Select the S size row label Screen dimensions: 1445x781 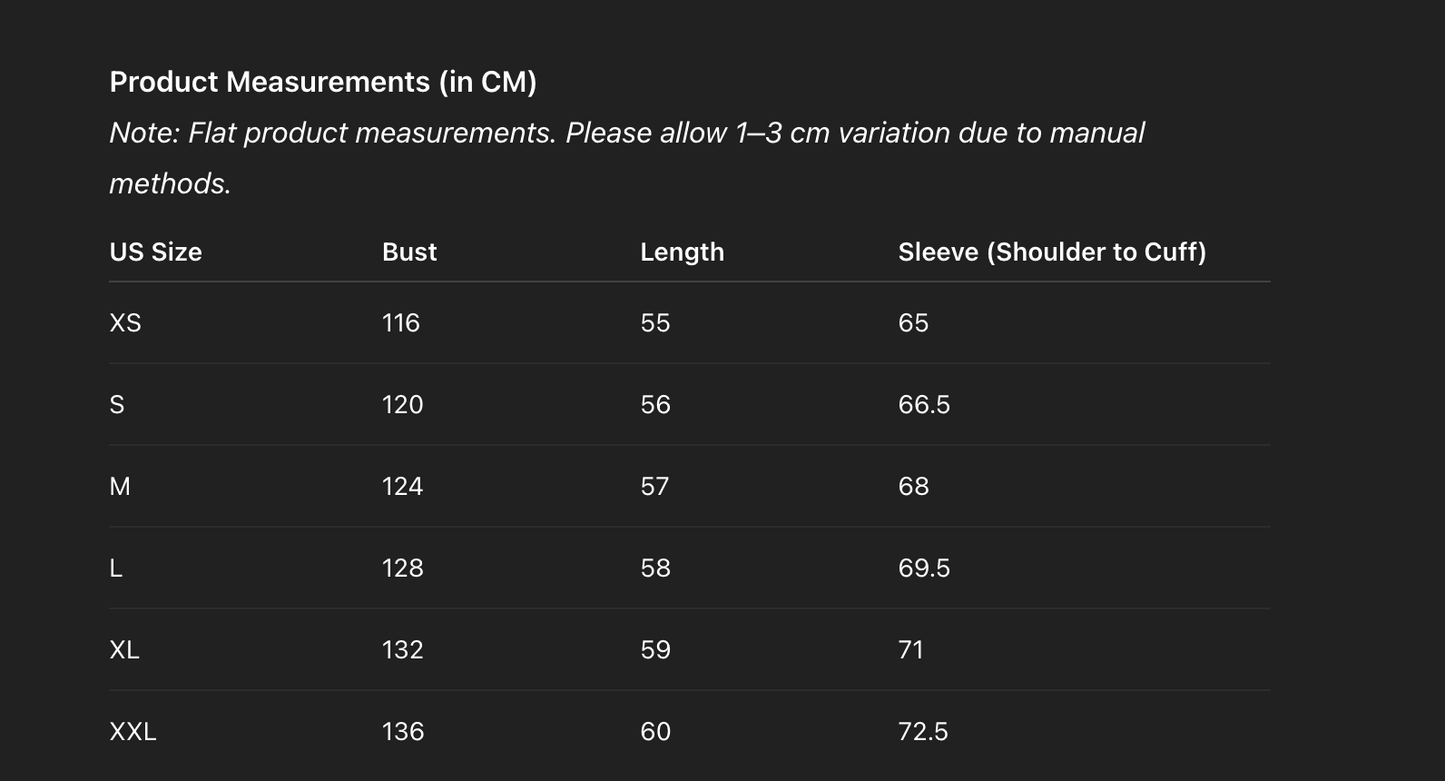coord(117,405)
